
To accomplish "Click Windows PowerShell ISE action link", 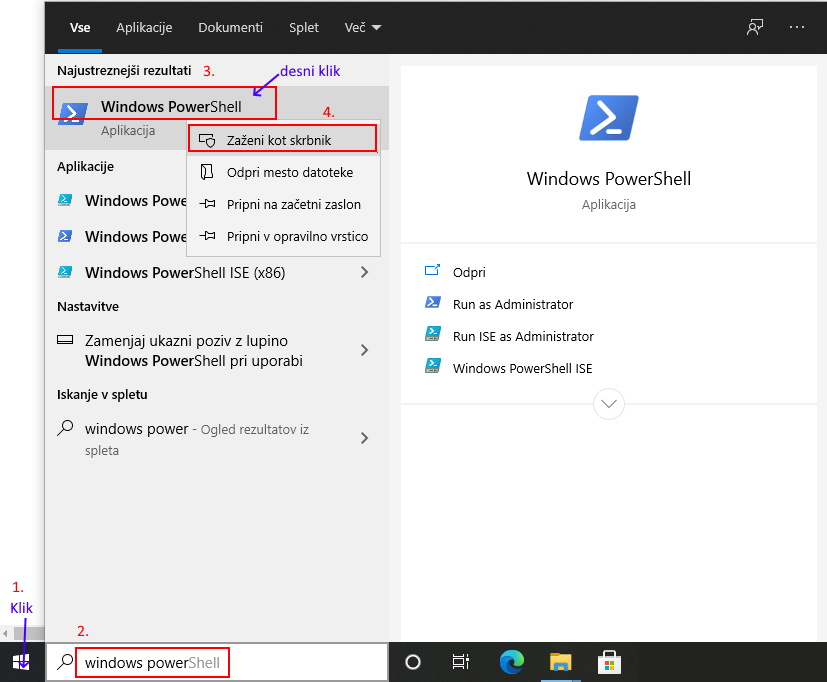I will pos(522,368).
